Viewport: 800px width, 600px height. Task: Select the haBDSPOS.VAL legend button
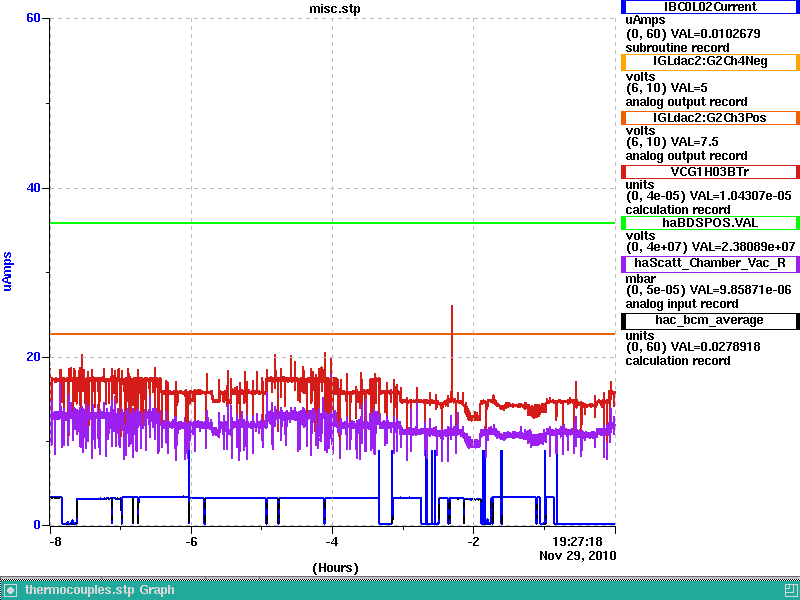coord(710,223)
